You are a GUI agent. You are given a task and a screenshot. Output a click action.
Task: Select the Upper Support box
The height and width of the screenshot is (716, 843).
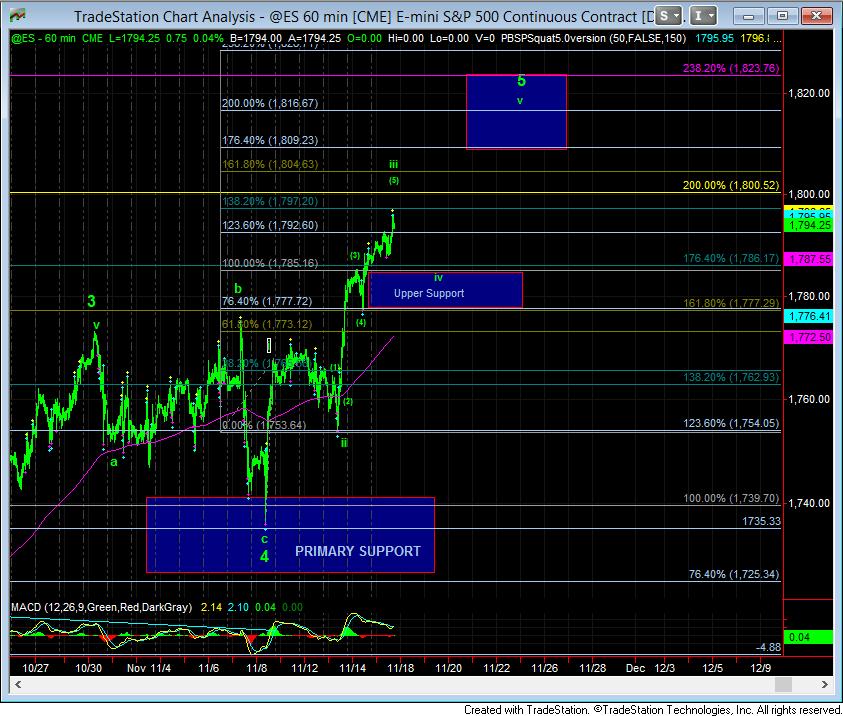[446, 290]
